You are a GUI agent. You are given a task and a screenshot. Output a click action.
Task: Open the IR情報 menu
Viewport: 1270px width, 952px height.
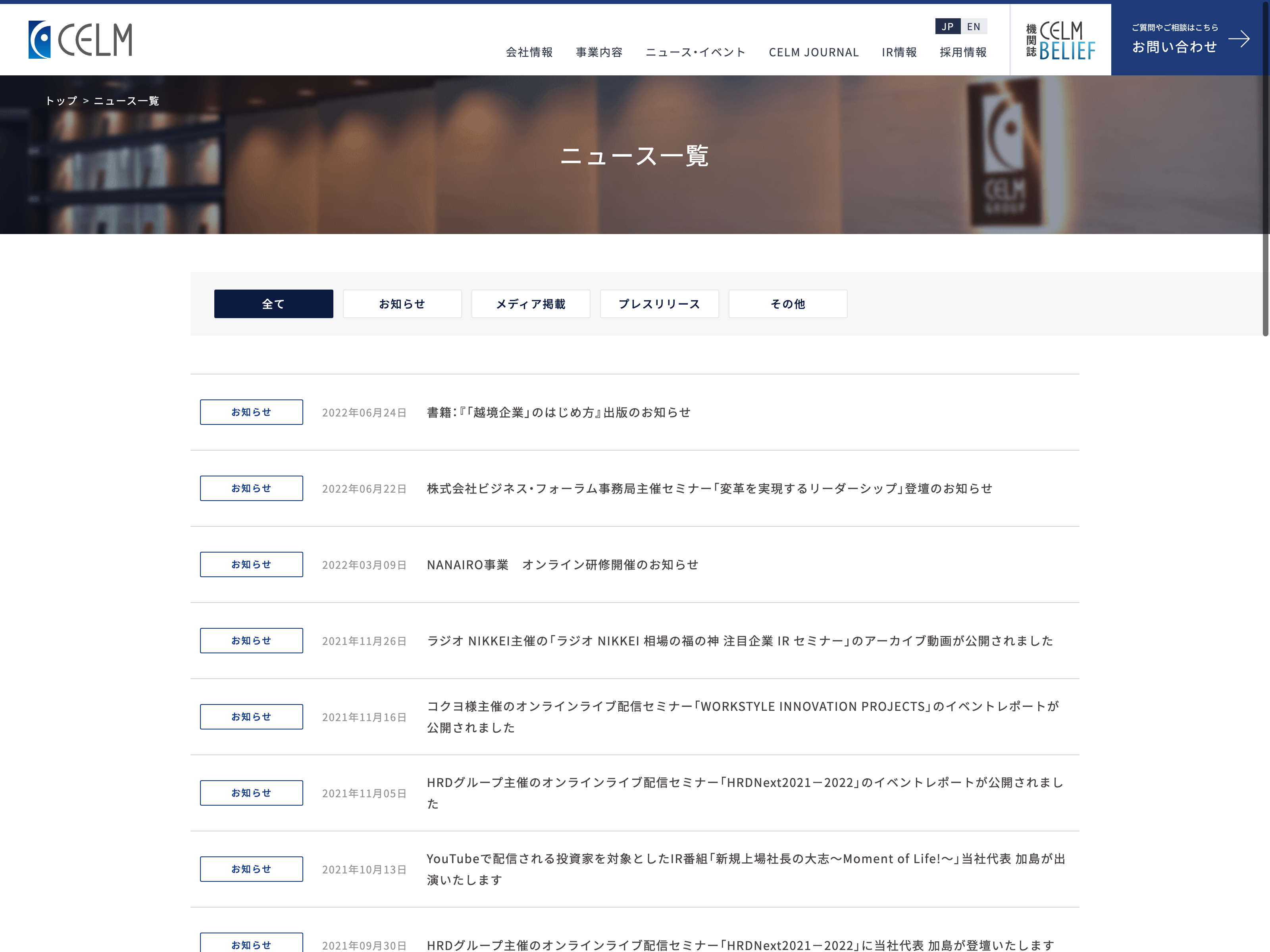pos(899,52)
